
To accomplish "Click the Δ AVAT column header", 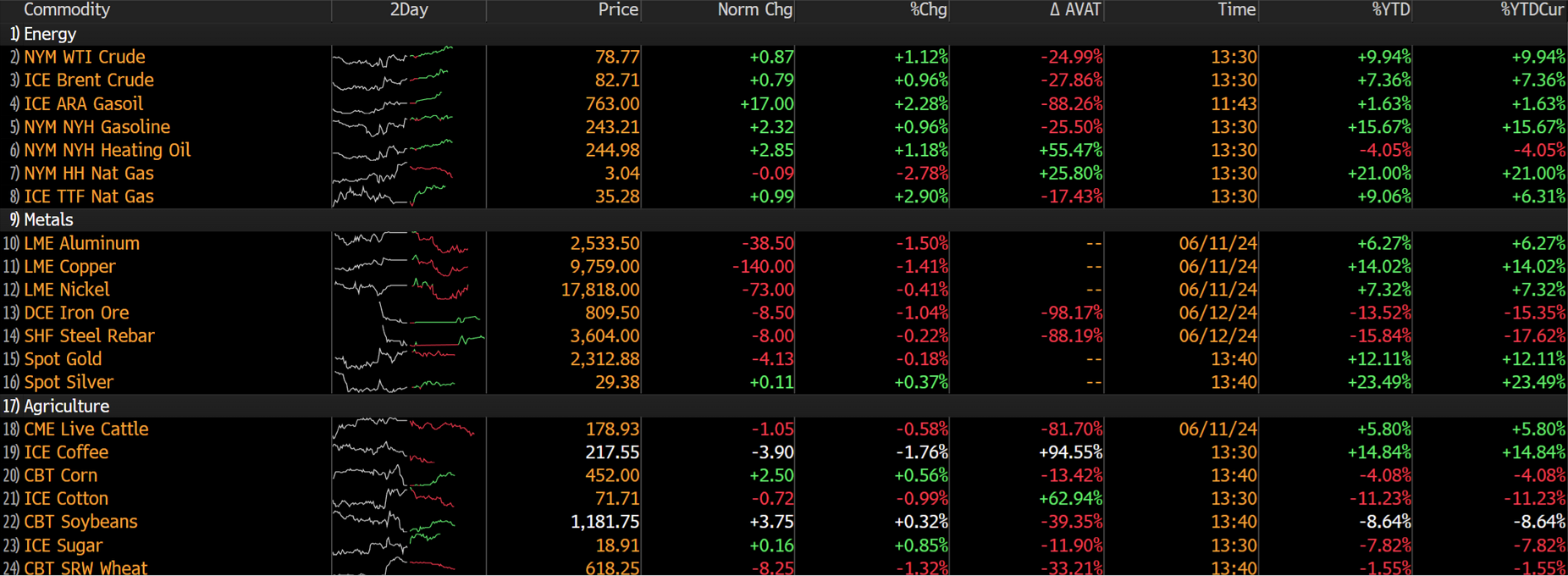I will point(1075,10).
